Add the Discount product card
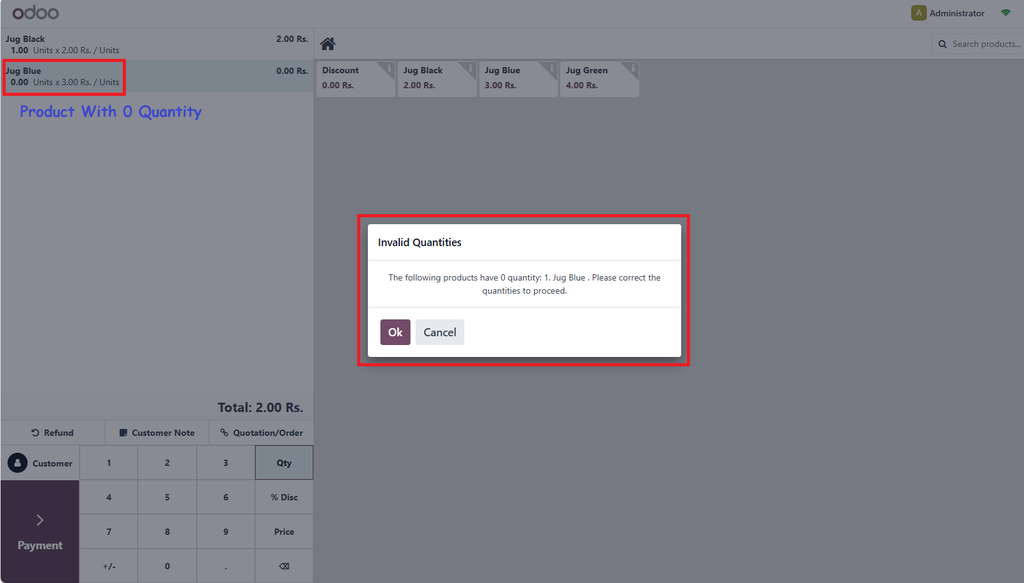 [x=356, y=78]
